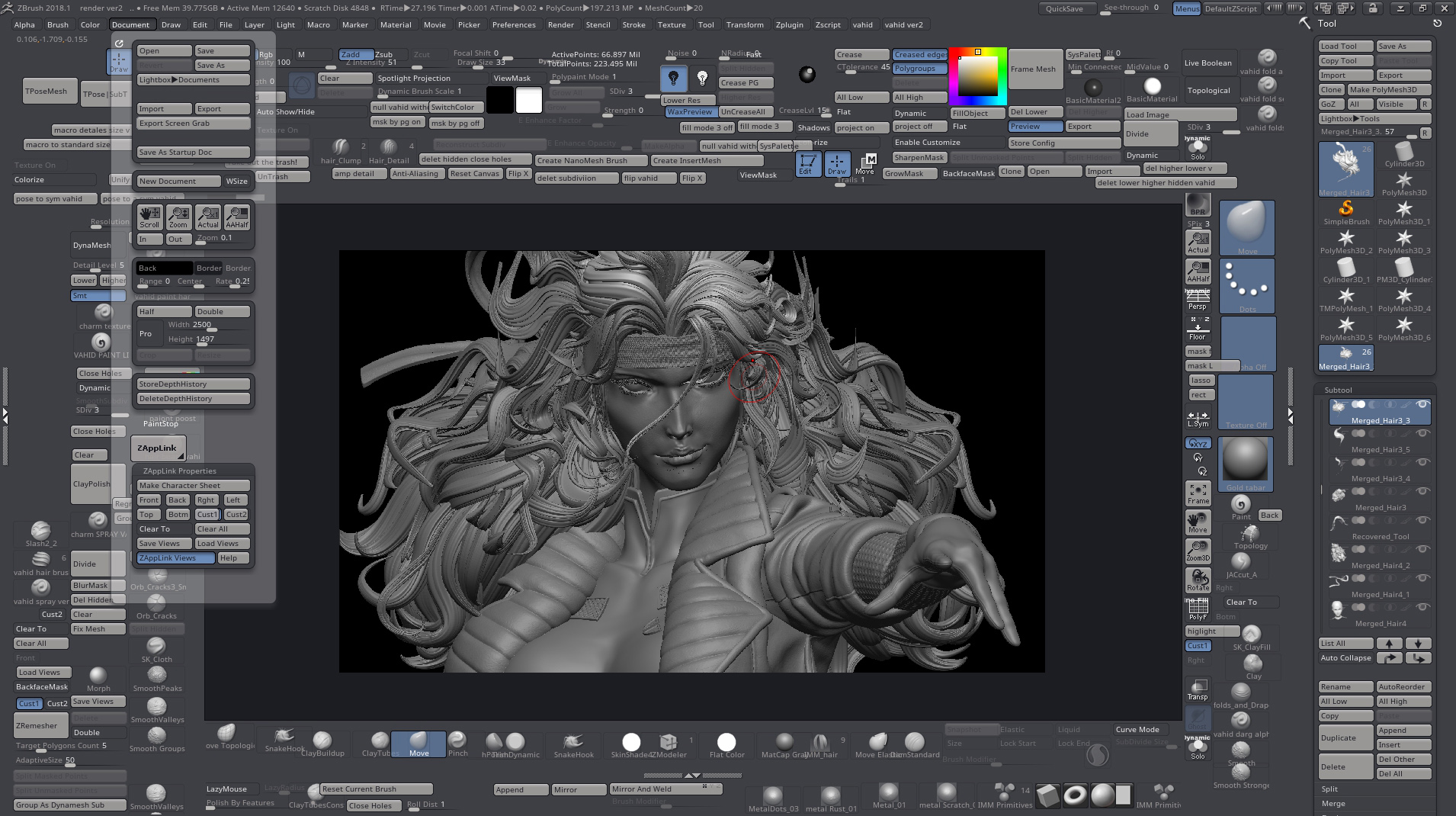Click the black secondary color swatch
This screenshot has height=816, width=1456.
499,99
